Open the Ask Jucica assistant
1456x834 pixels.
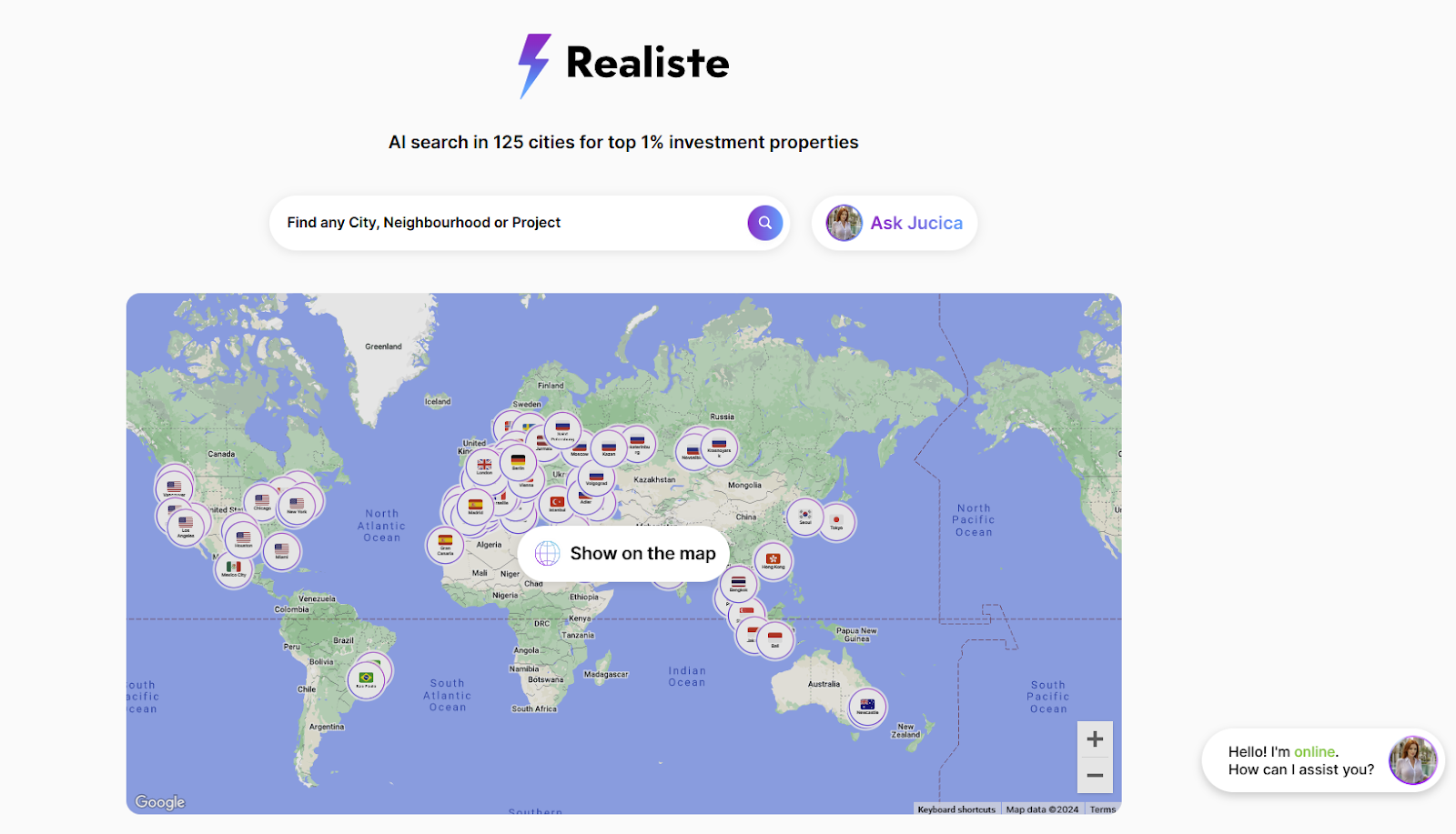(x=895, y=223)
